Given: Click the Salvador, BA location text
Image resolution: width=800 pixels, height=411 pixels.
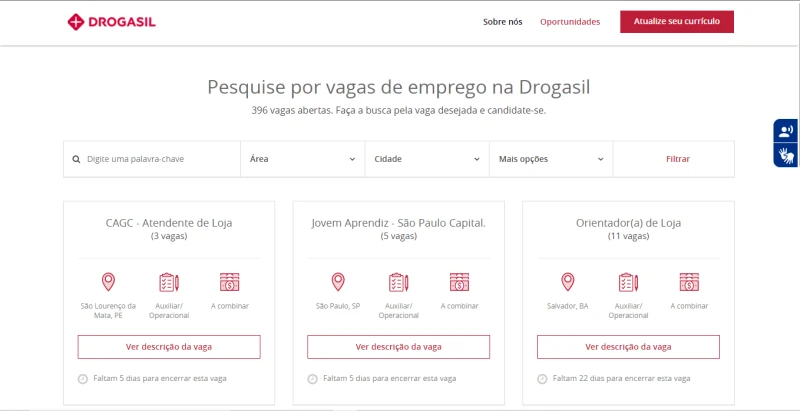Looking at the screenshot, I should click(567, 306).
